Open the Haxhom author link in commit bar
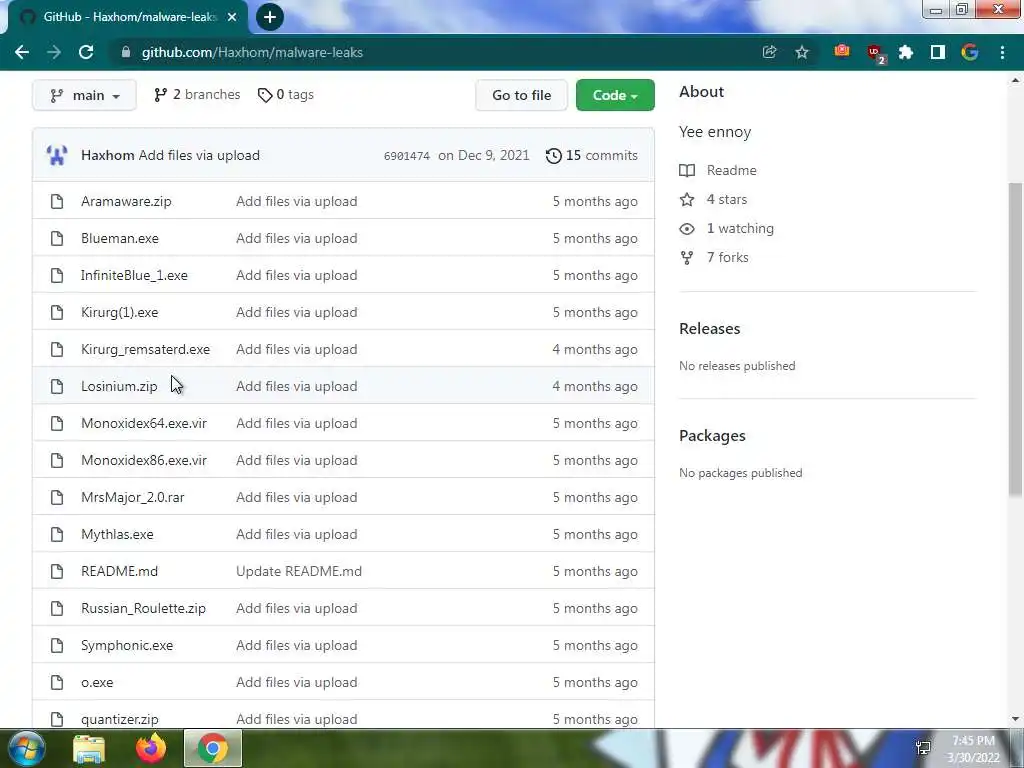The width and height of the screenshot is (1024, 768). 108,155
